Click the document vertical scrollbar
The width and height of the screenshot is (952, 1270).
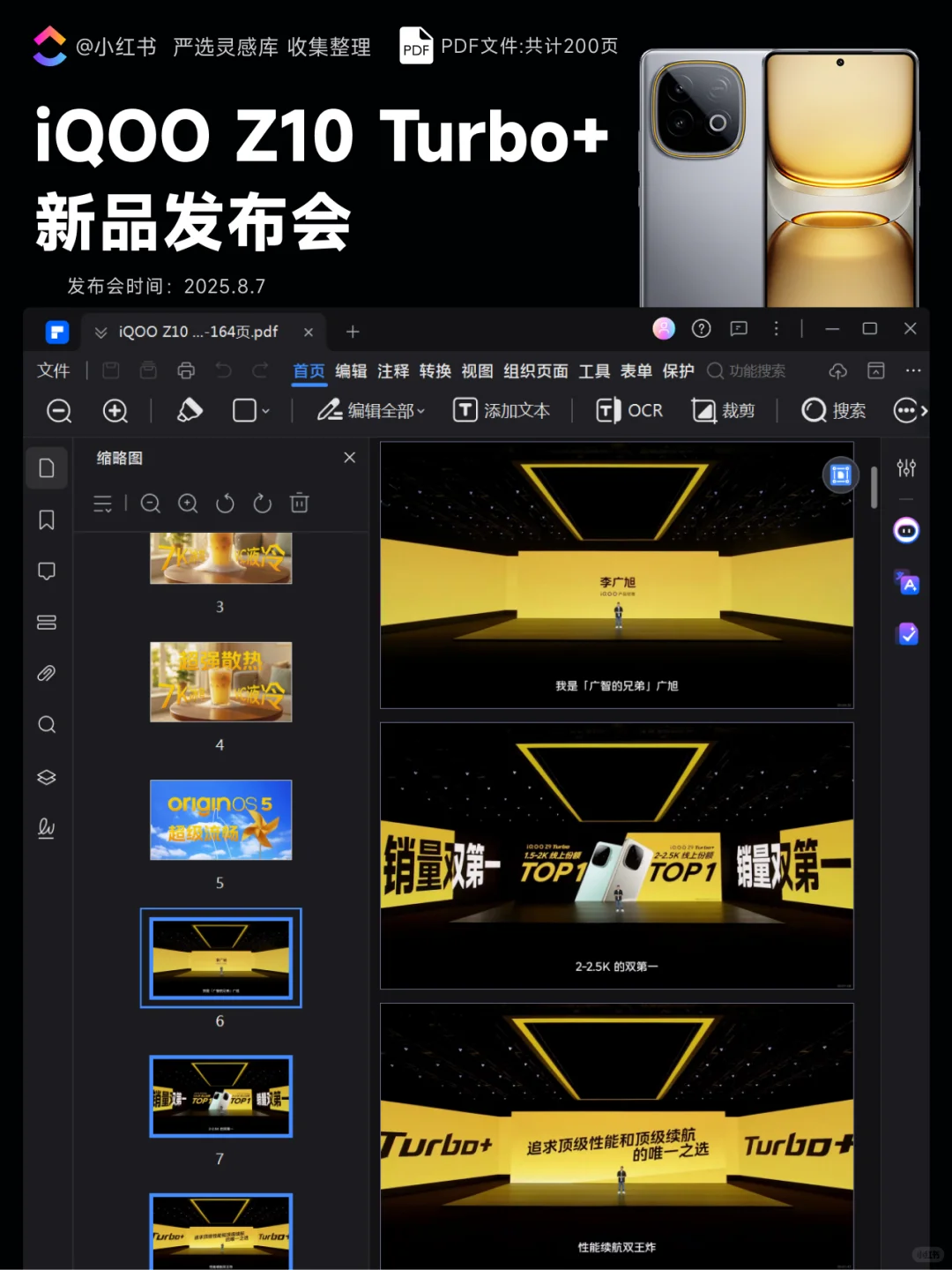click(874, 487)
